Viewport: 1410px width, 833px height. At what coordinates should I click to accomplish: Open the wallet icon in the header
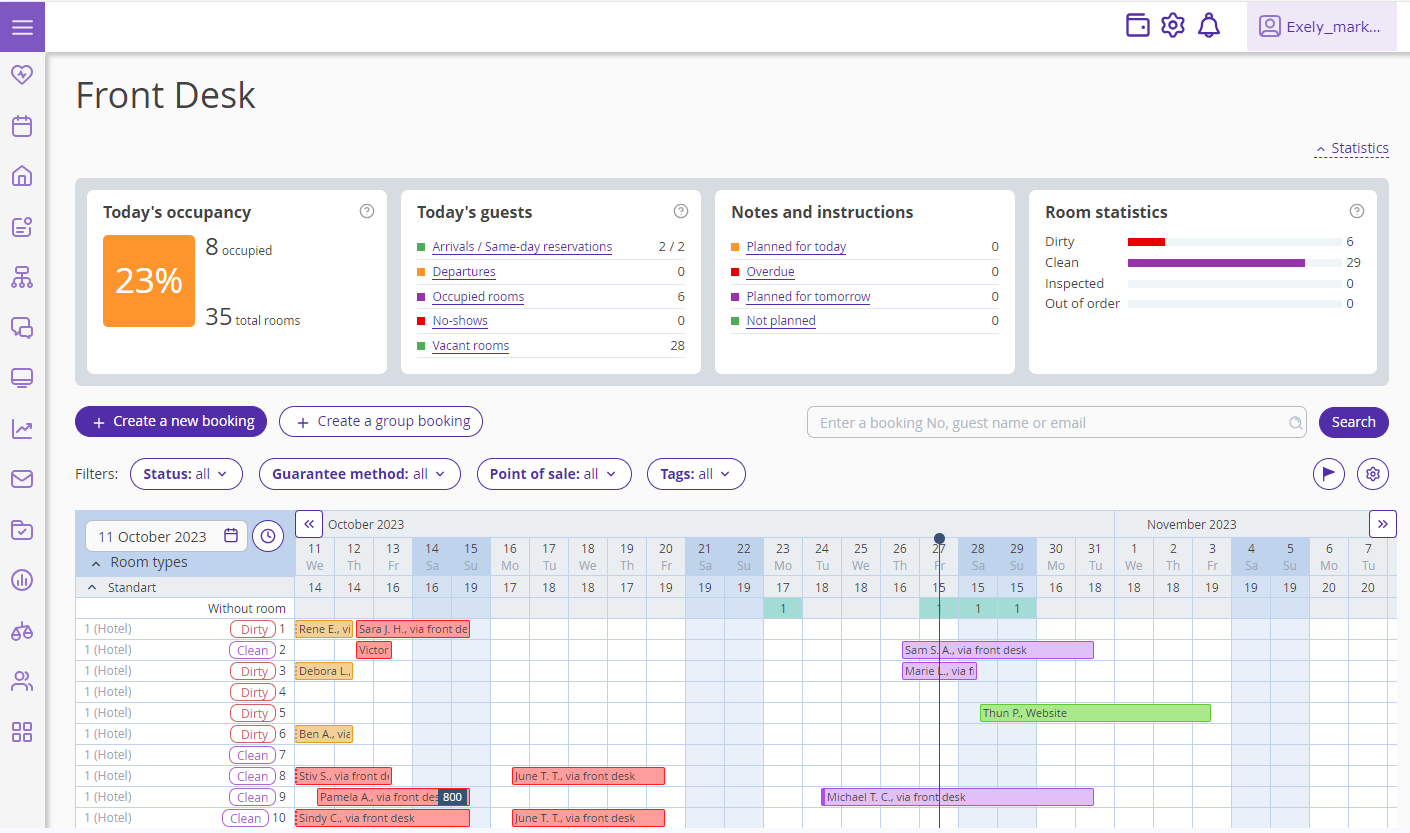point(1138,26)
